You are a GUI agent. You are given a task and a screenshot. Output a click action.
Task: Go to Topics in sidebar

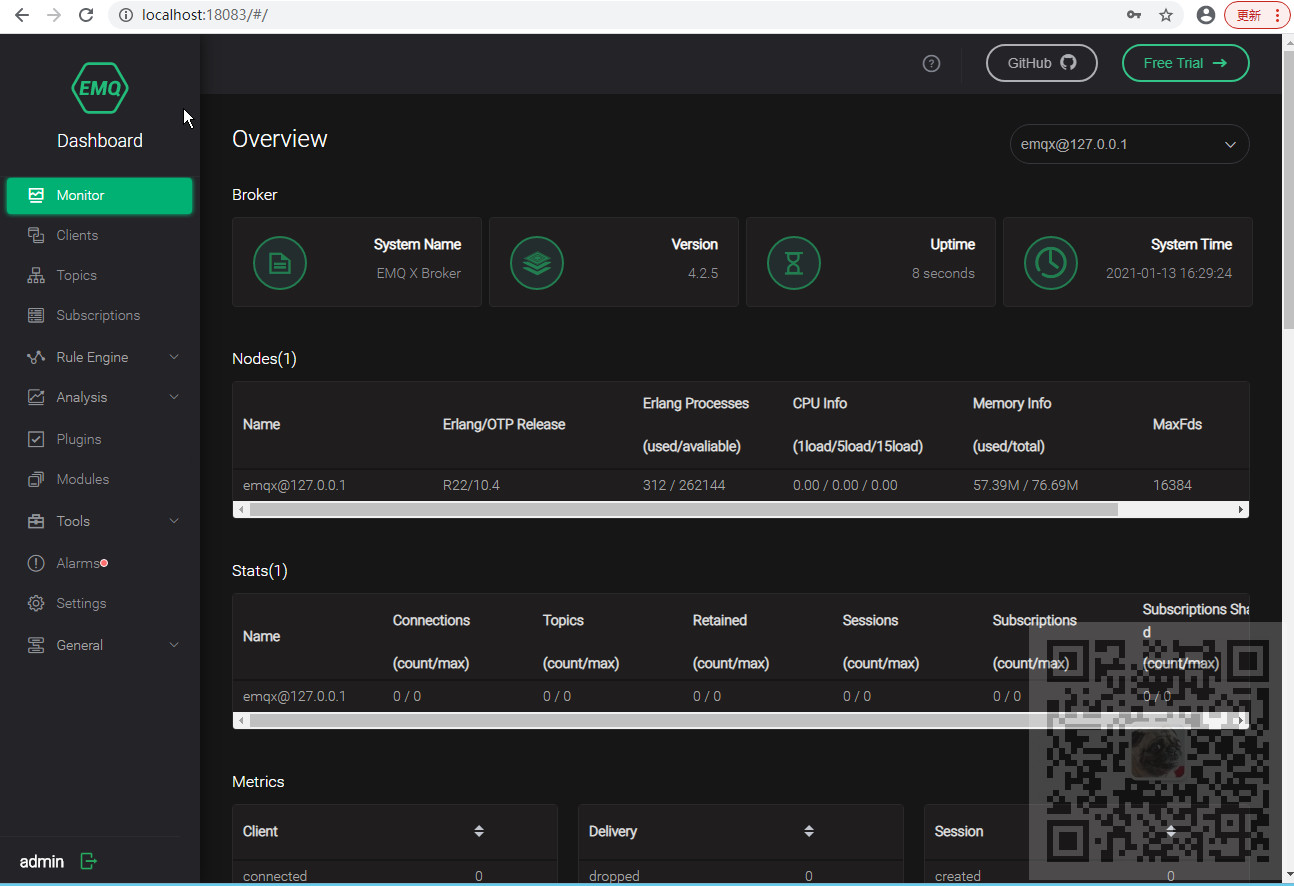pyautogui.click(x=100, y=275)
